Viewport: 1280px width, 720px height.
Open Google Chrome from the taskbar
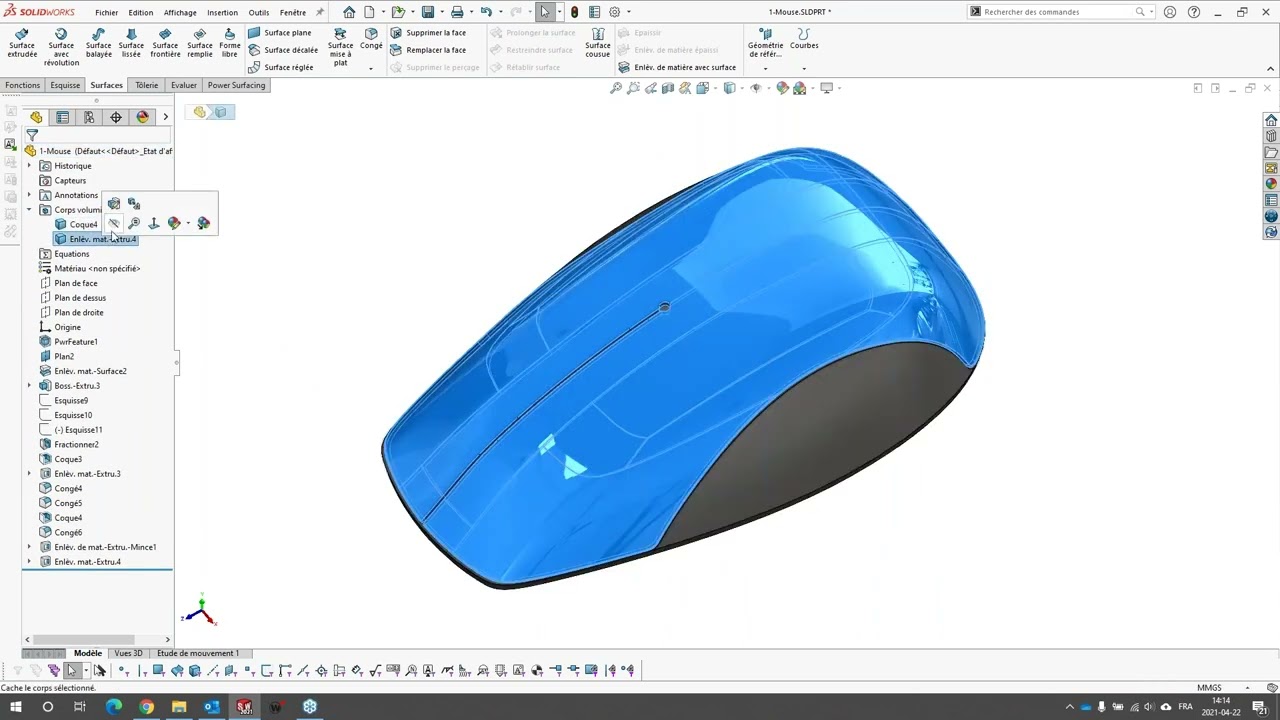[x=146, y=706]
